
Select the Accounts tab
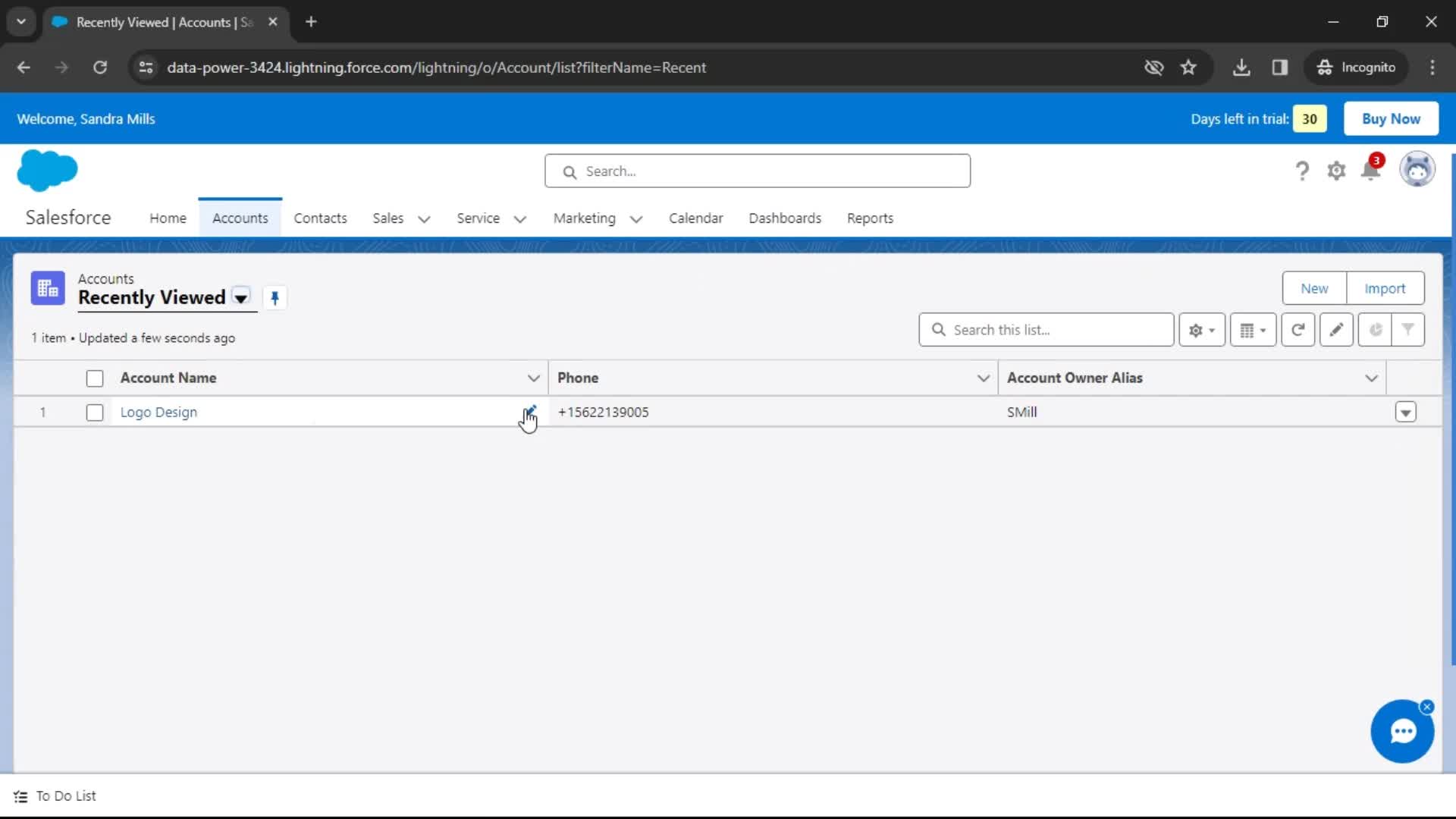tap(240, 218)
